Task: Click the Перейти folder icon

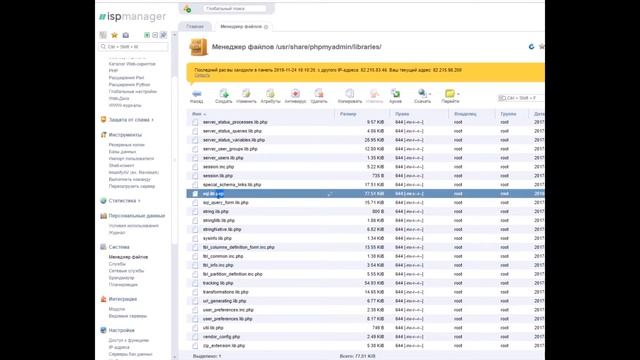Action: [x=450, y=93]
